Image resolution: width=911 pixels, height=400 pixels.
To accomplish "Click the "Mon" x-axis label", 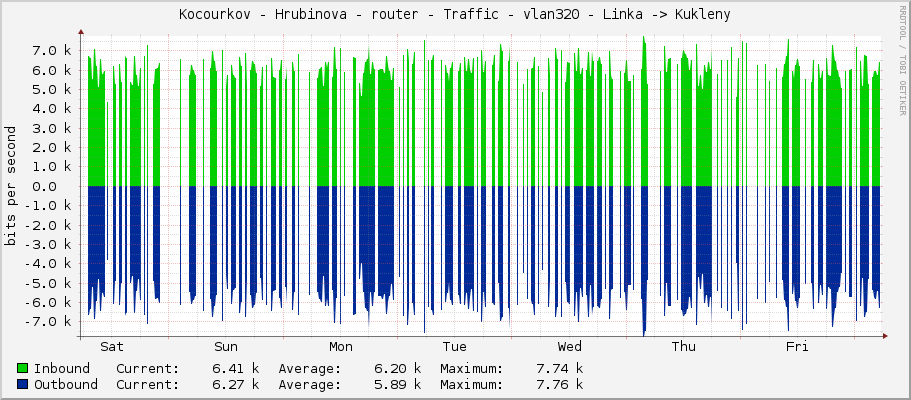I will 340,347.
